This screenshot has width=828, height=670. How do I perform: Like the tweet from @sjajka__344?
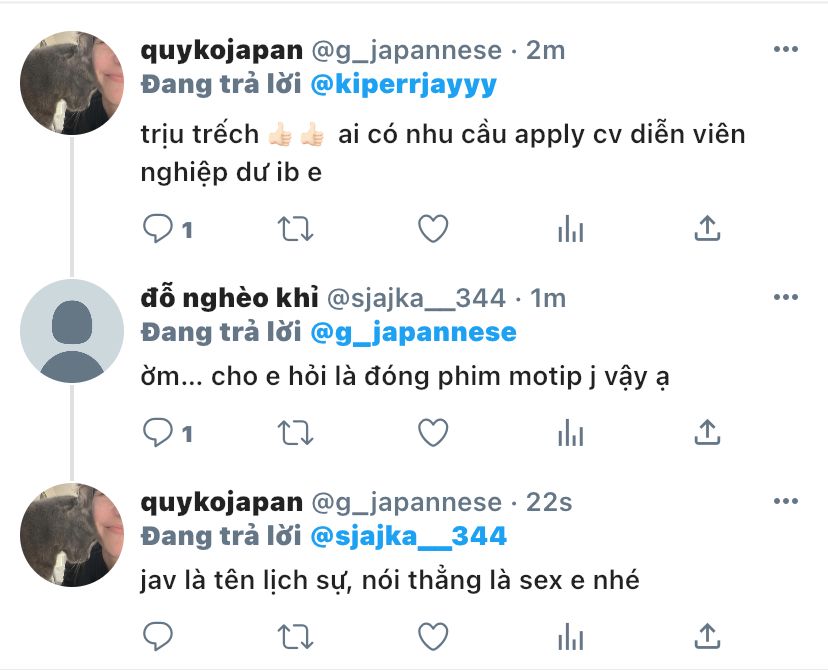point(433,433)
